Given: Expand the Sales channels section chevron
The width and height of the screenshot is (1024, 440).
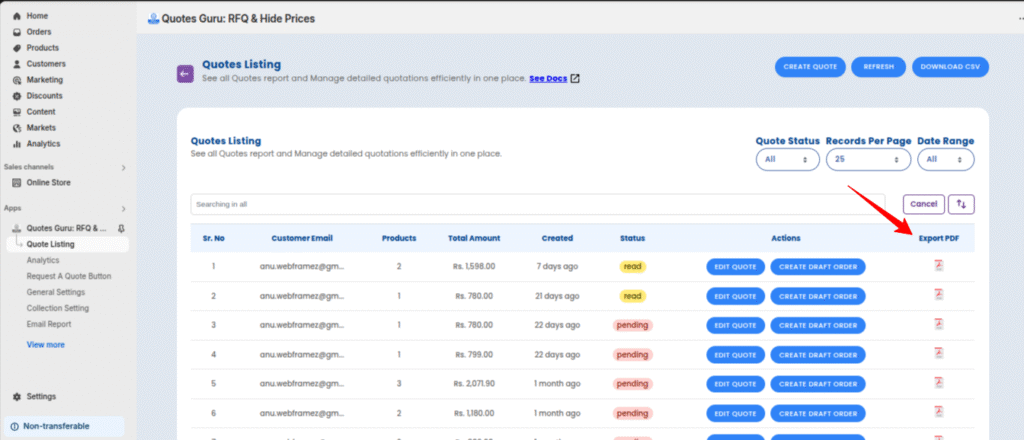Looking at the screenshot, I should tap(123, 168).
